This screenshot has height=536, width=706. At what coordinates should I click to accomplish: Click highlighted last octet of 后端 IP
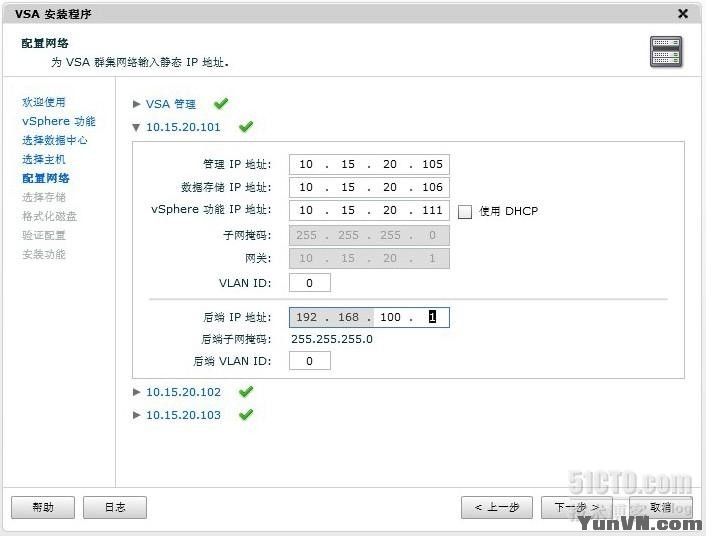[432, 317]
